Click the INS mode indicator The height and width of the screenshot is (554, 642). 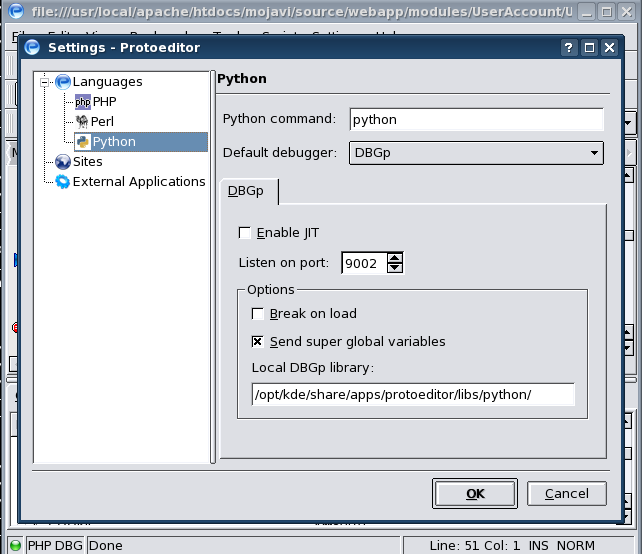[x=538, y=545]
